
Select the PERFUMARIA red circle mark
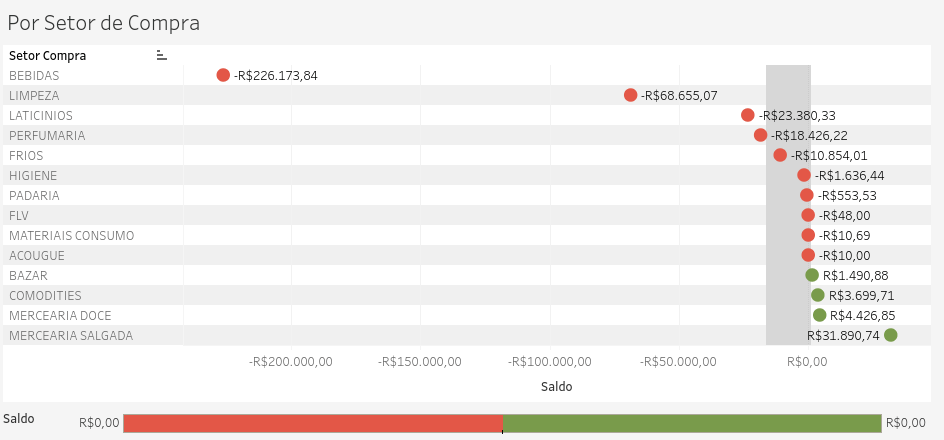(x=760, y=135)
